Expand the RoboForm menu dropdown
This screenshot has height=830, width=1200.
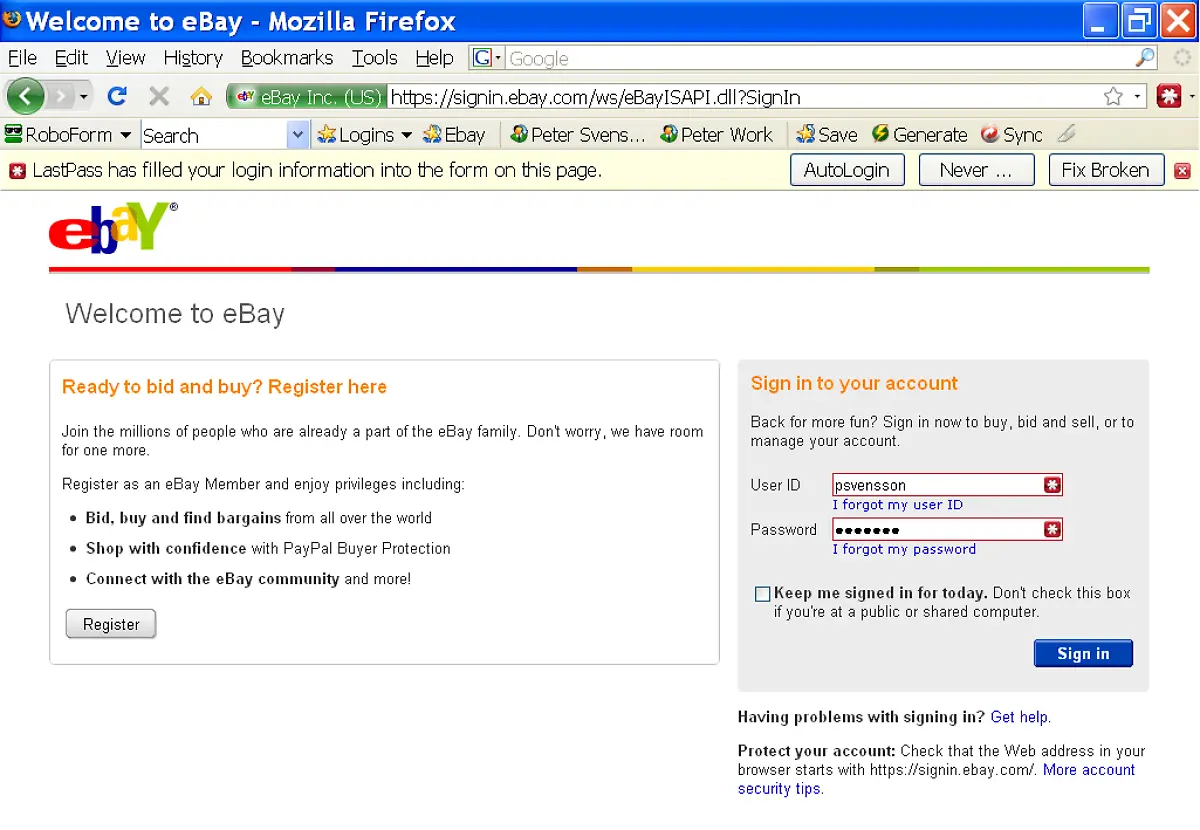point(125,134)
